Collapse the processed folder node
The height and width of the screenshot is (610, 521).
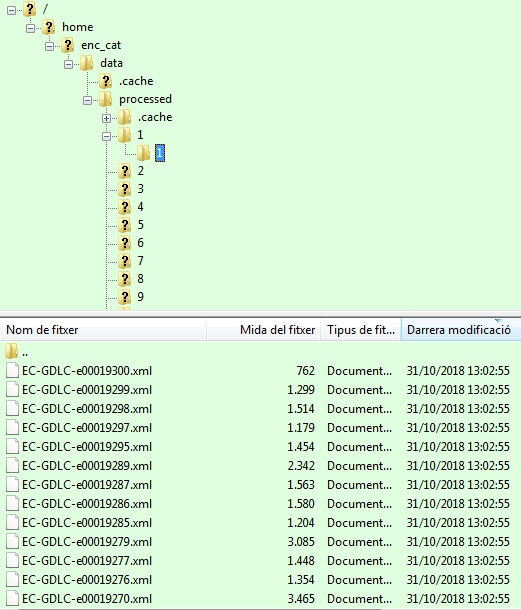click(87, 100)
